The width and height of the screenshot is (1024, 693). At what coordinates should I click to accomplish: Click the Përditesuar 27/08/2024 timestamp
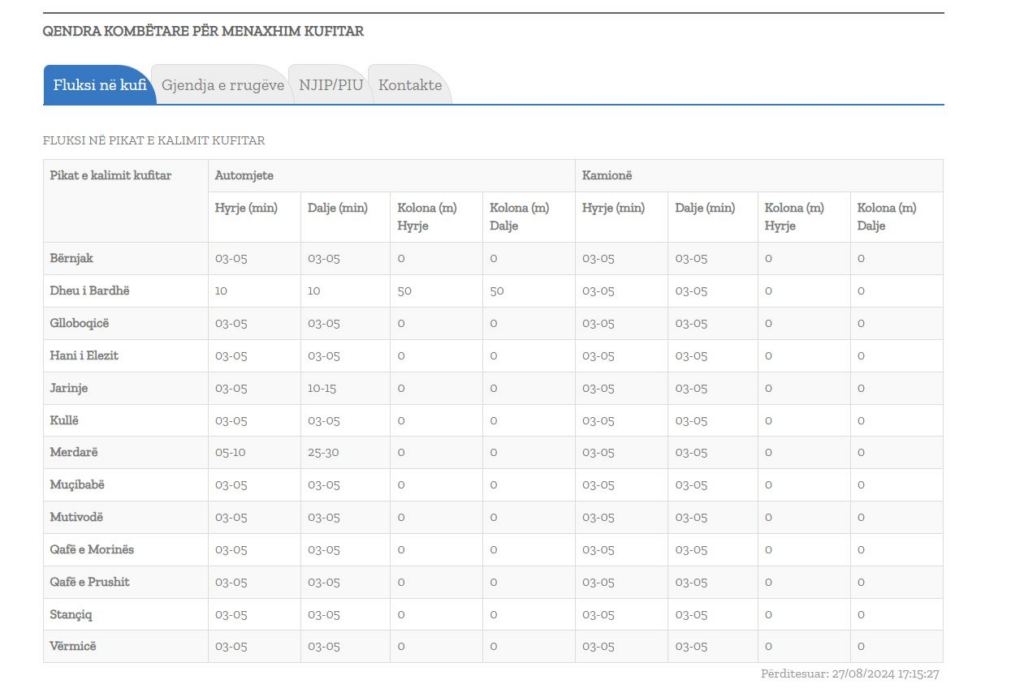pos(850,673)
